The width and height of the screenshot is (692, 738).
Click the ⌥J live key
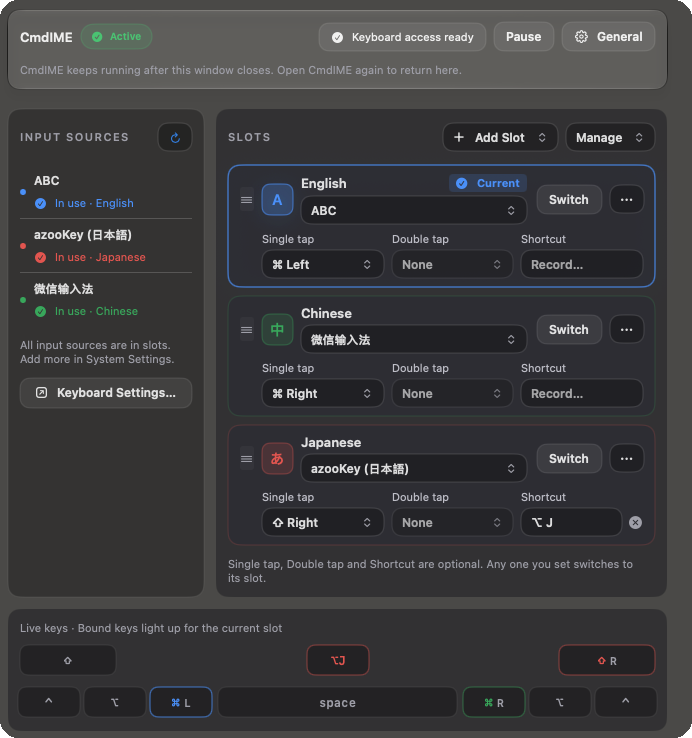(338, 660)
